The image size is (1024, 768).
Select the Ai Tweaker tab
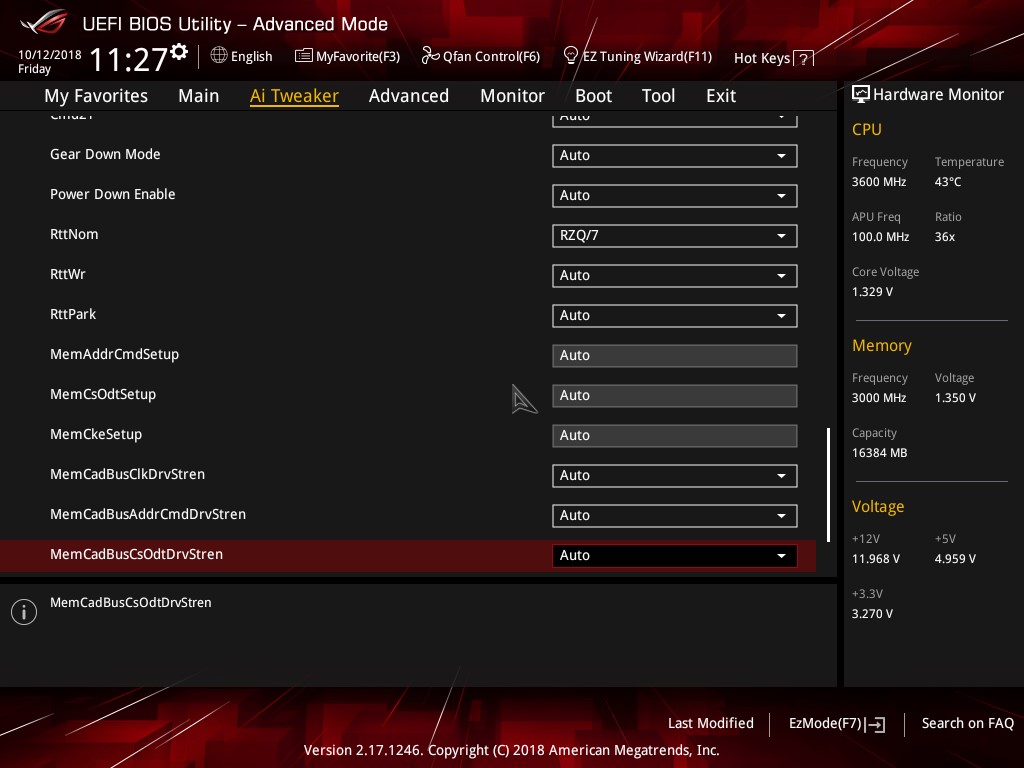[294, 96]
